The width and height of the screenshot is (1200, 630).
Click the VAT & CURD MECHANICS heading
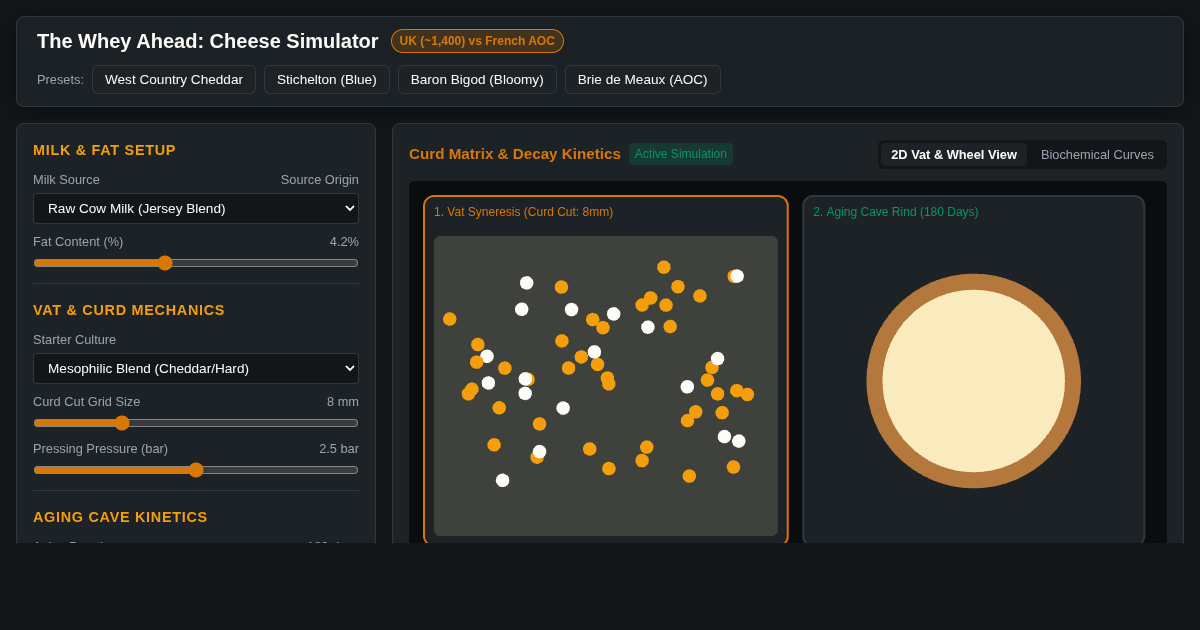point(129,310)
